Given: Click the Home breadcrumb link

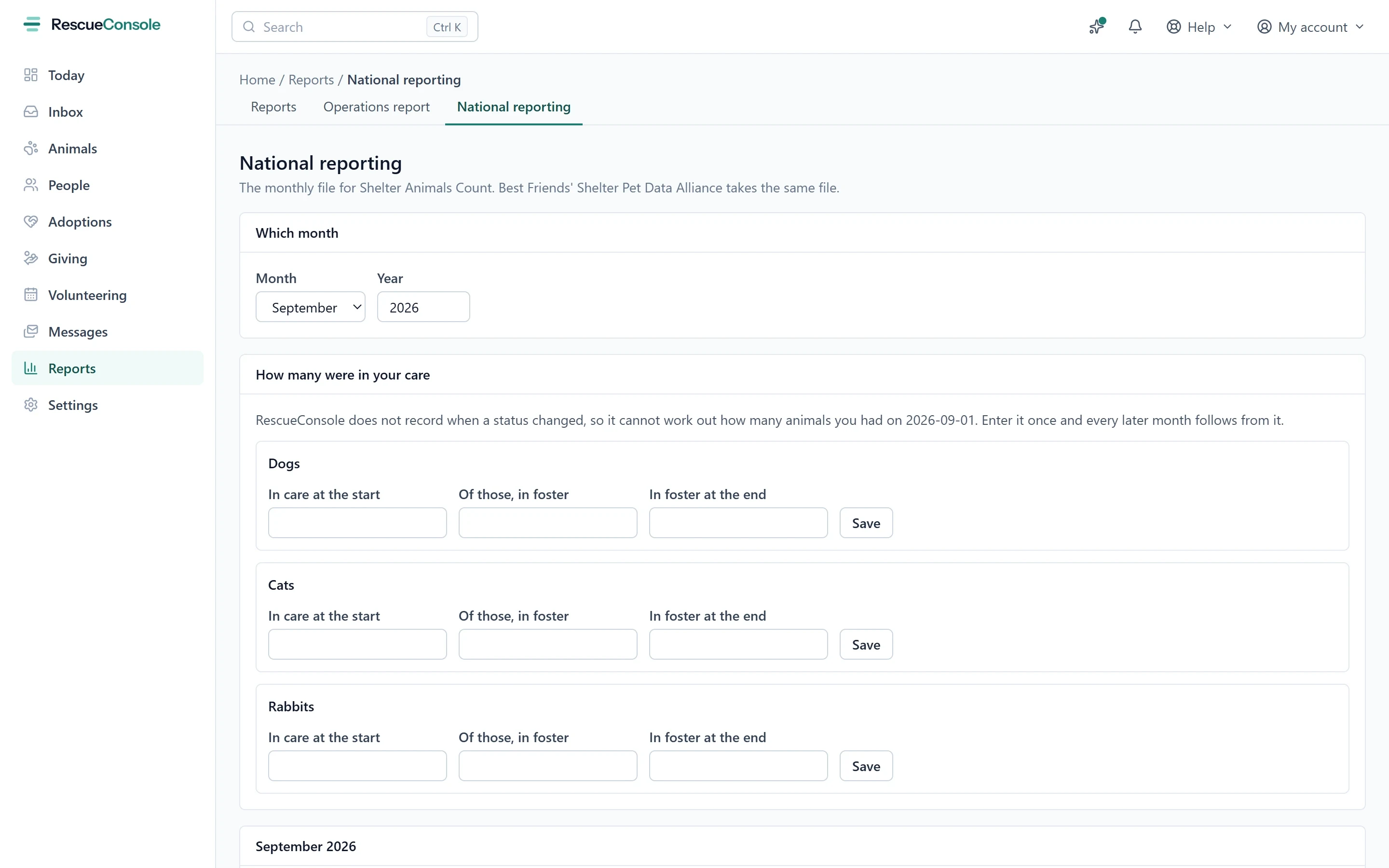Looking at the screenshot, I should click(257, 80).
